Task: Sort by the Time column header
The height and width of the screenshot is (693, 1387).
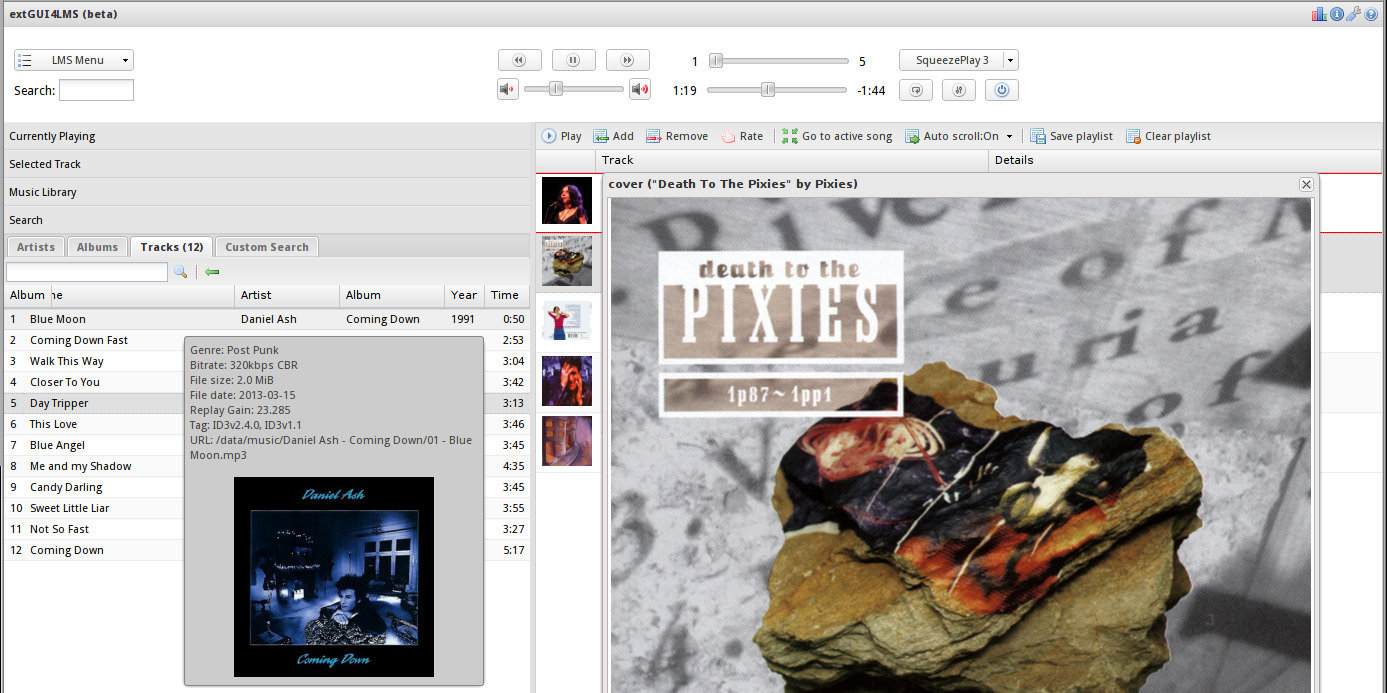Action: (506, 295)
